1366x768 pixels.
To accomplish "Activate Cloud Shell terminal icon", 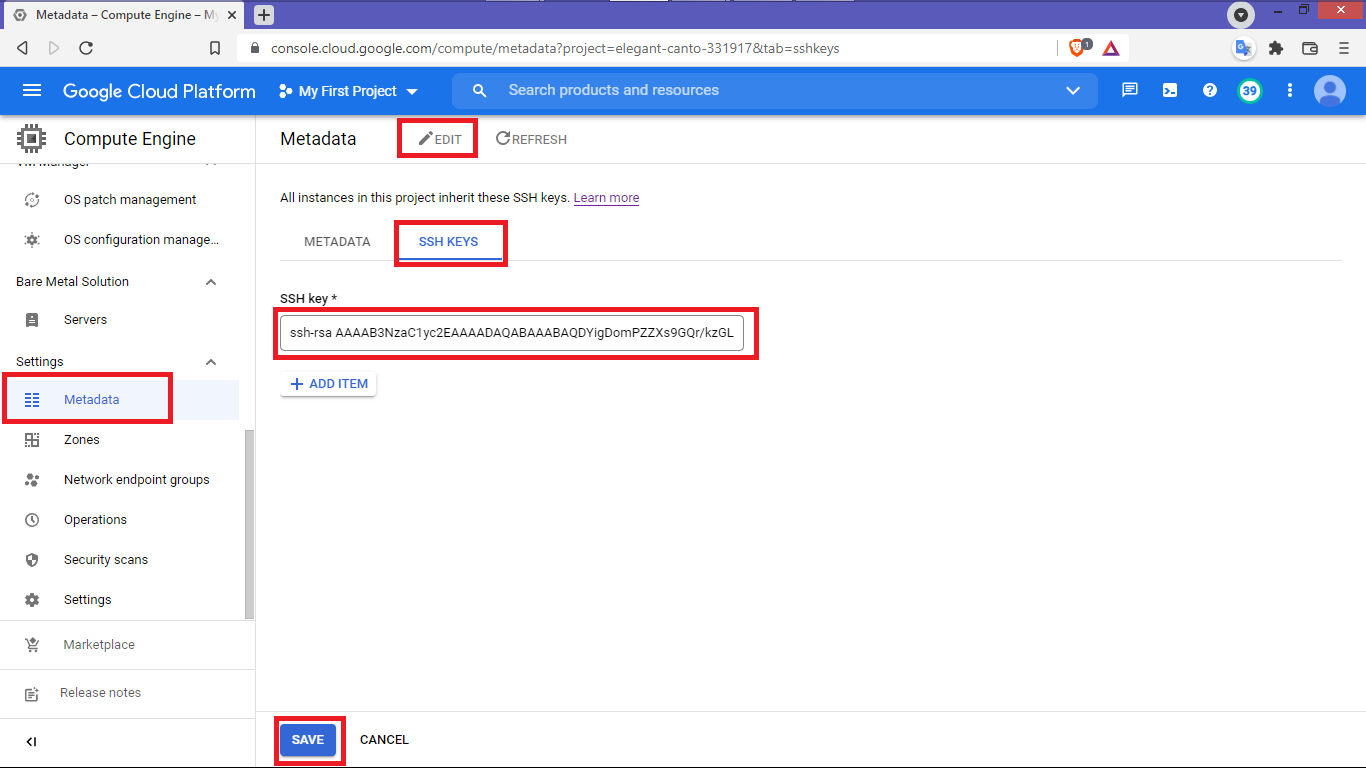I will (x=1170, y=90).
